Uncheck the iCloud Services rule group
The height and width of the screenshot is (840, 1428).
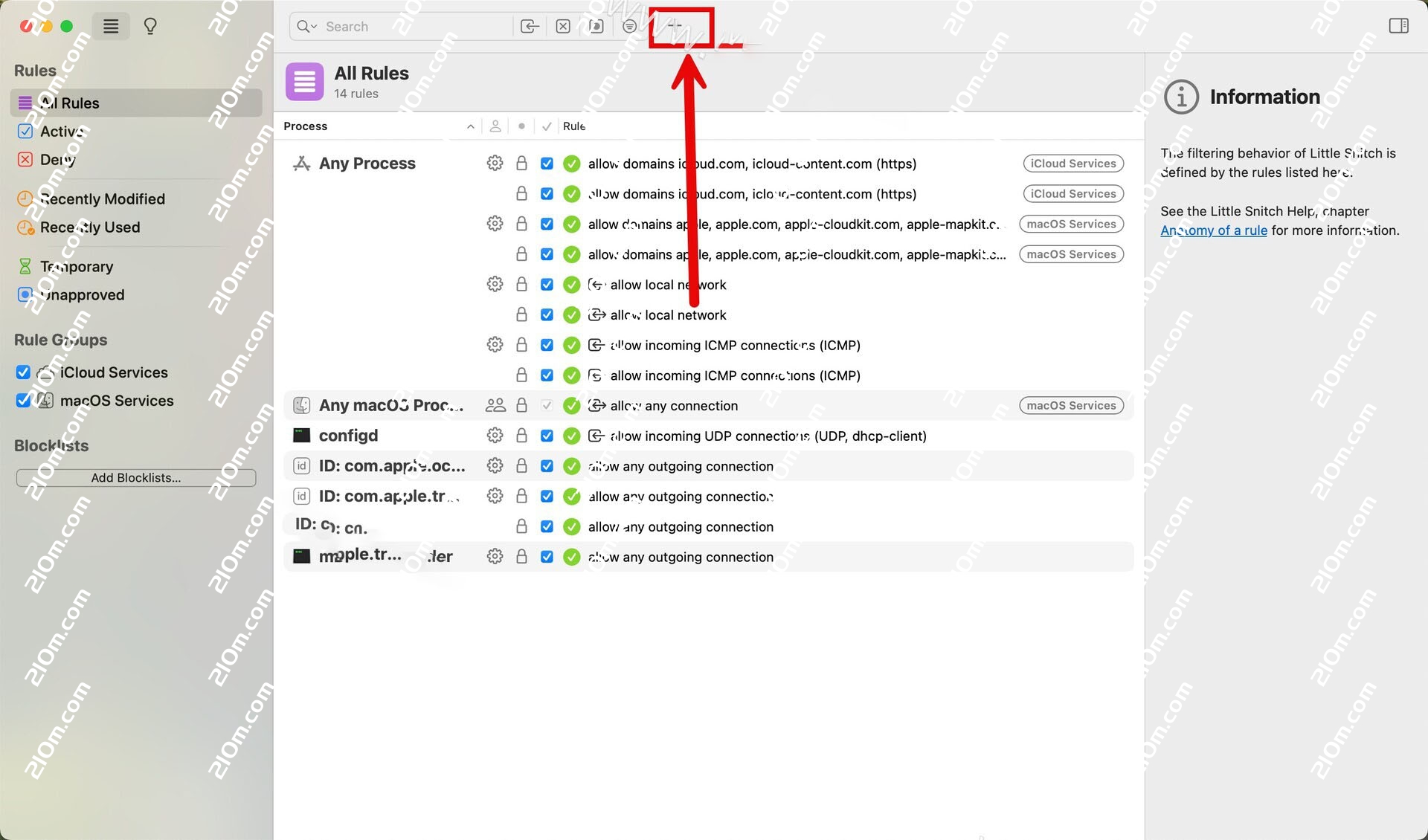[23, 372]
